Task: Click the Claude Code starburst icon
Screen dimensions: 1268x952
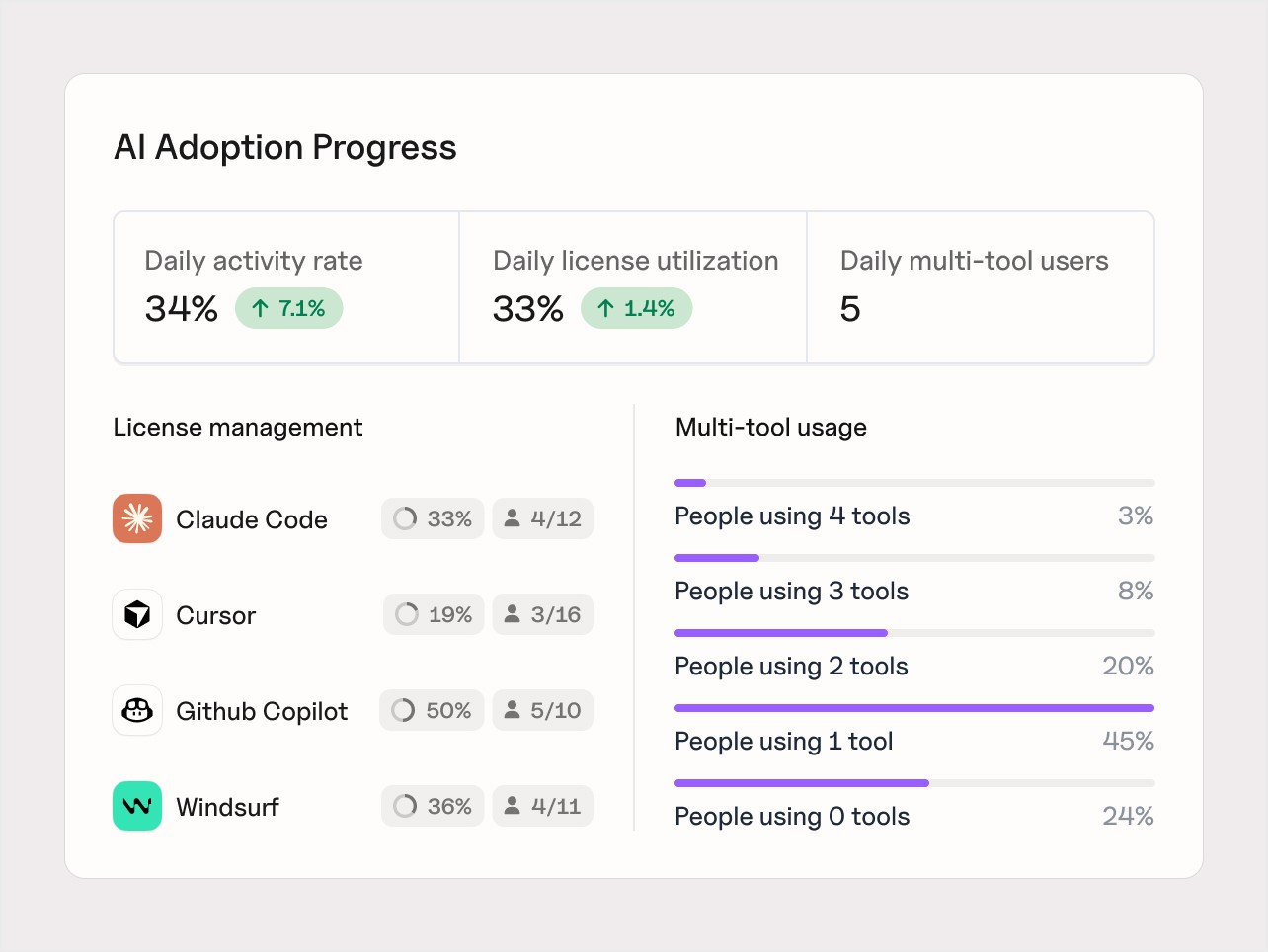Action: tap(137, 518)
